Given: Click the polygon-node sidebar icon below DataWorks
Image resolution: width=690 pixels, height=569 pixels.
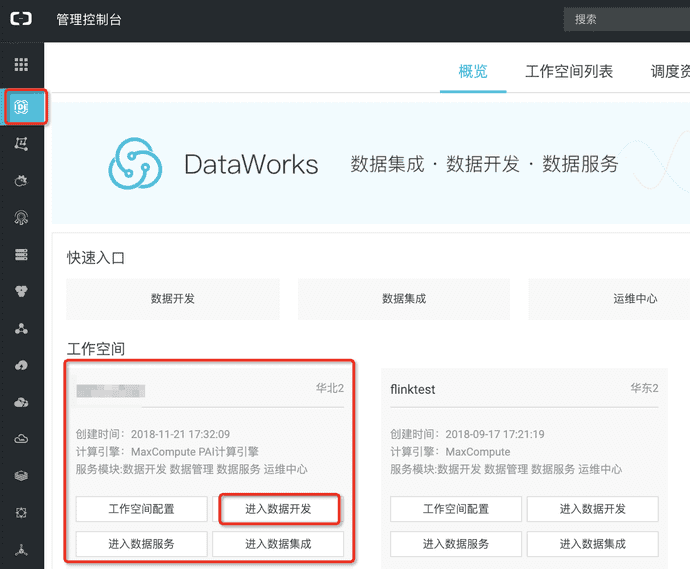Looking at the screenshot, I should pyautogui.click(x=21, y=143).
